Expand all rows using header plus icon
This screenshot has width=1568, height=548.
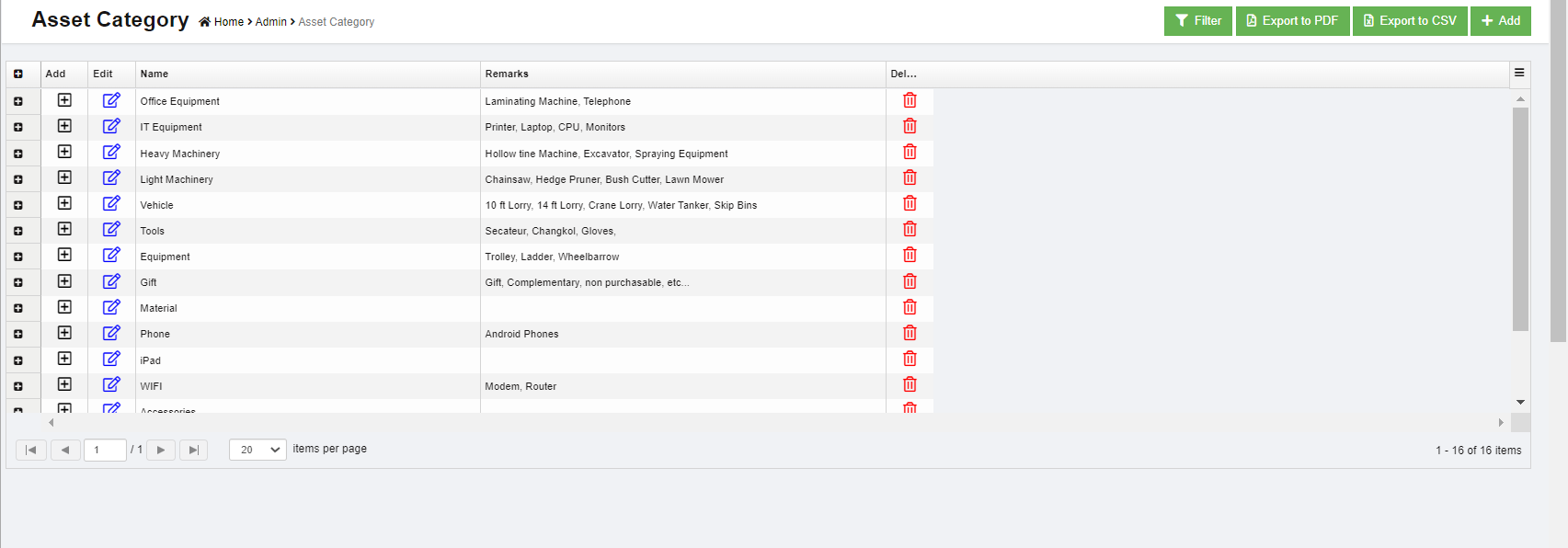pos(18,74)
